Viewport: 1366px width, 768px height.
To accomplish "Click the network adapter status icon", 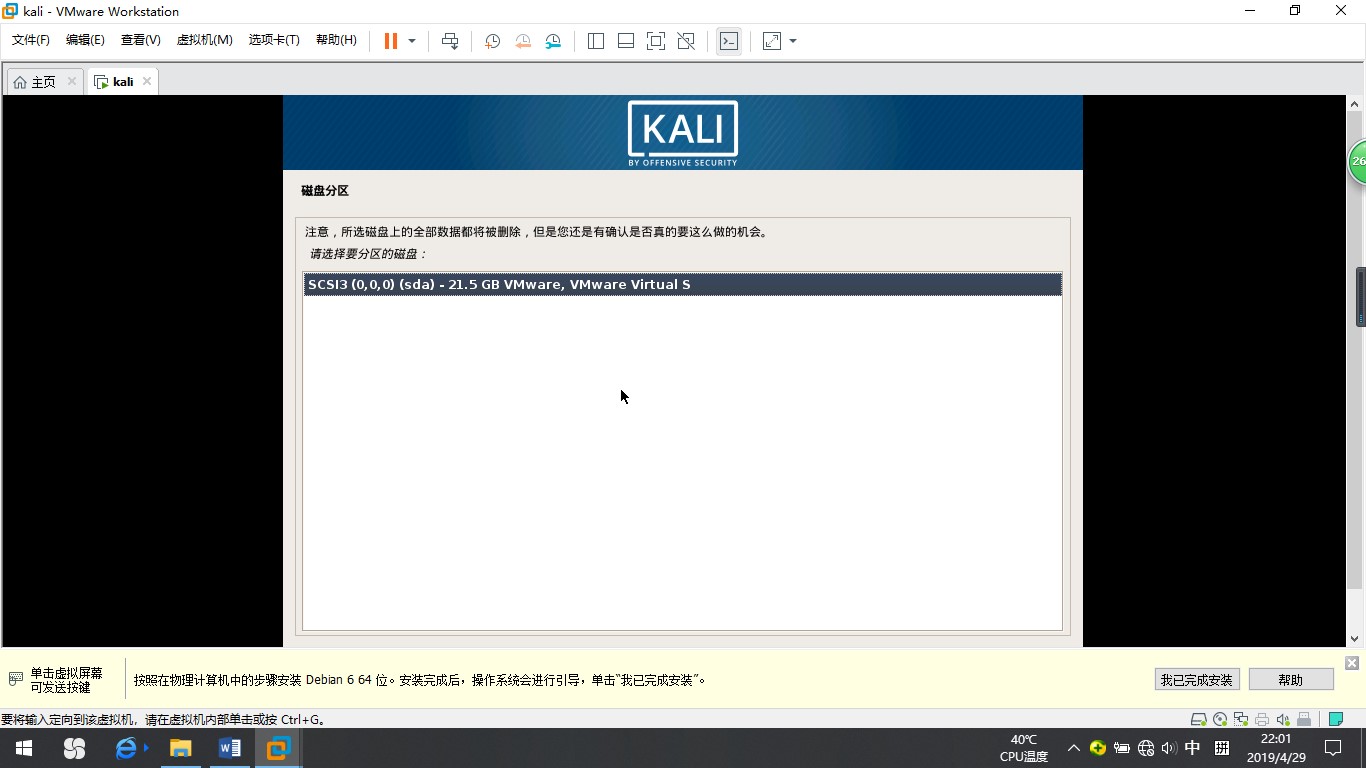I will point(1241,719).
